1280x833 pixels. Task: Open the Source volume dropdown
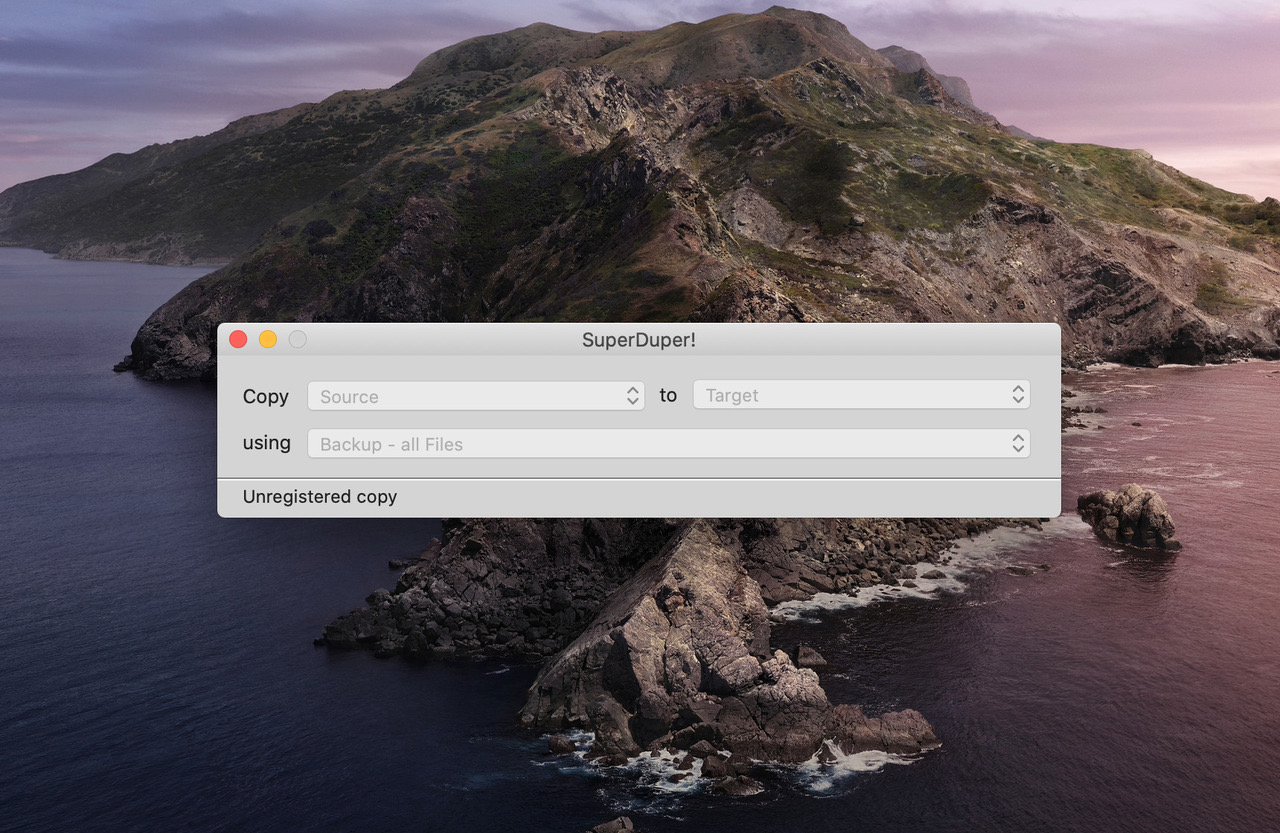tap(476, 396)
